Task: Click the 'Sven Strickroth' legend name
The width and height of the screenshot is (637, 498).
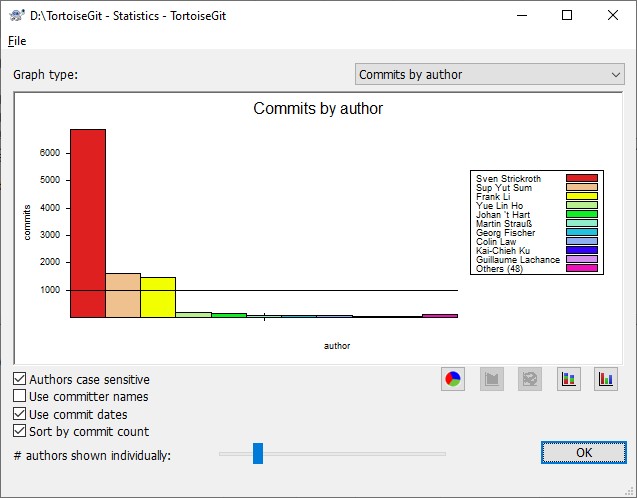Action: 508,179
